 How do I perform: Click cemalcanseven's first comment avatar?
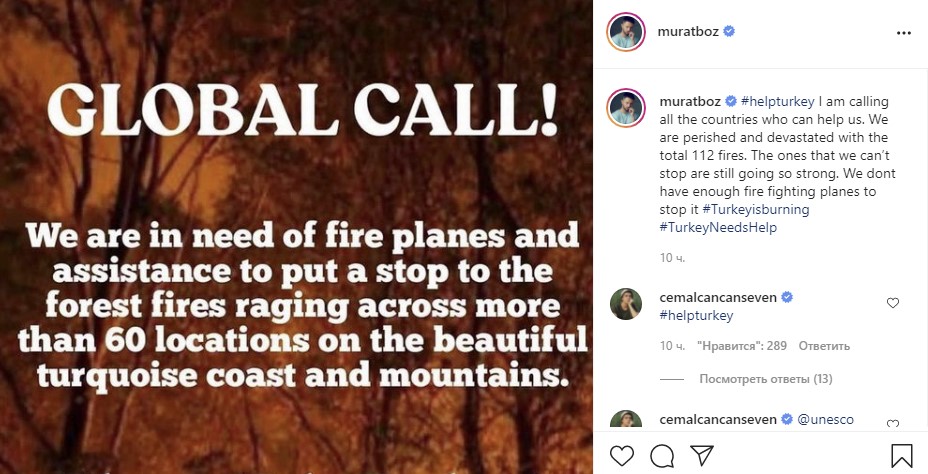[x=626, y=304]
